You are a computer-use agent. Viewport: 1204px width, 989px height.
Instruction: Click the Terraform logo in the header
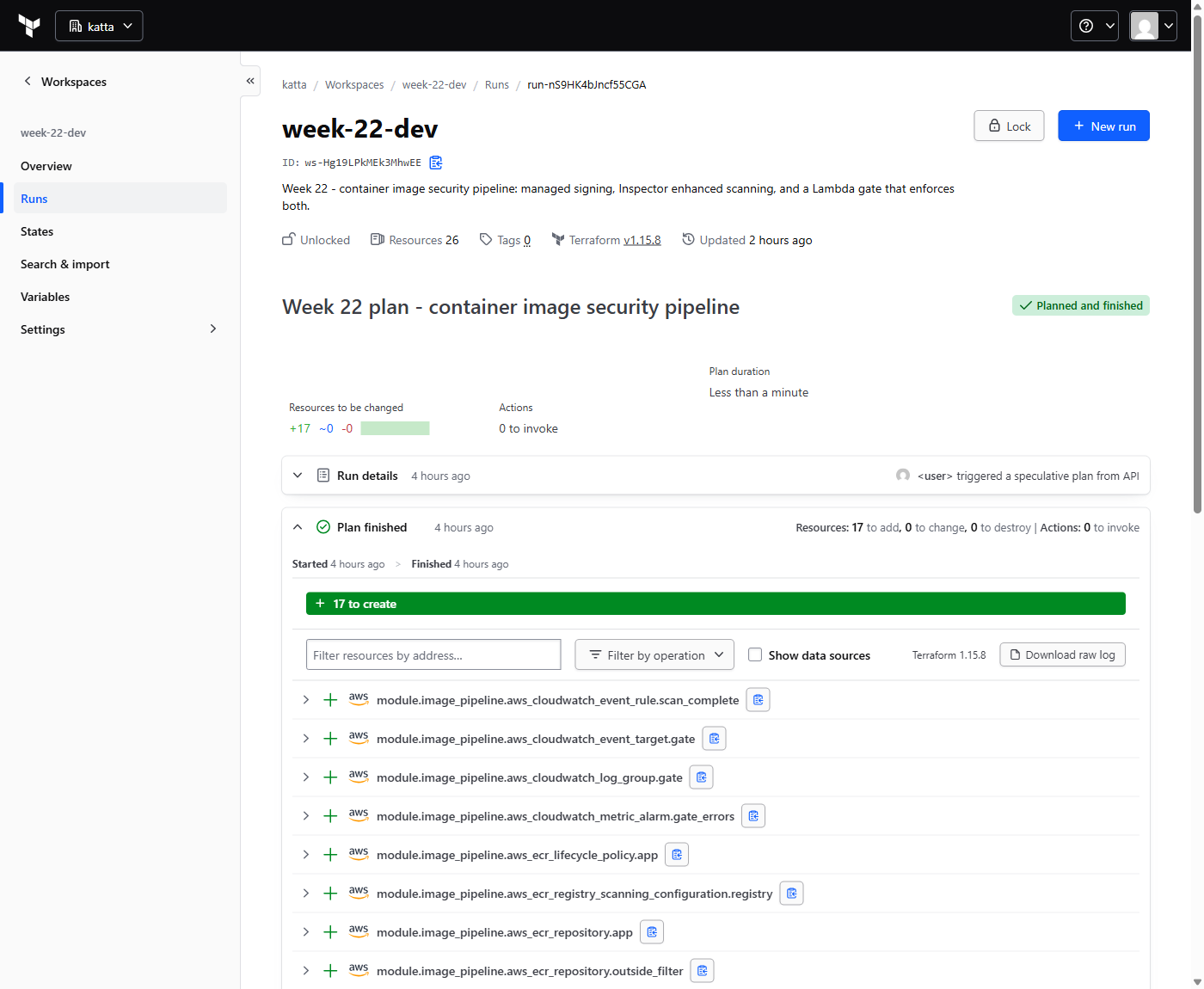click(29, 26)
